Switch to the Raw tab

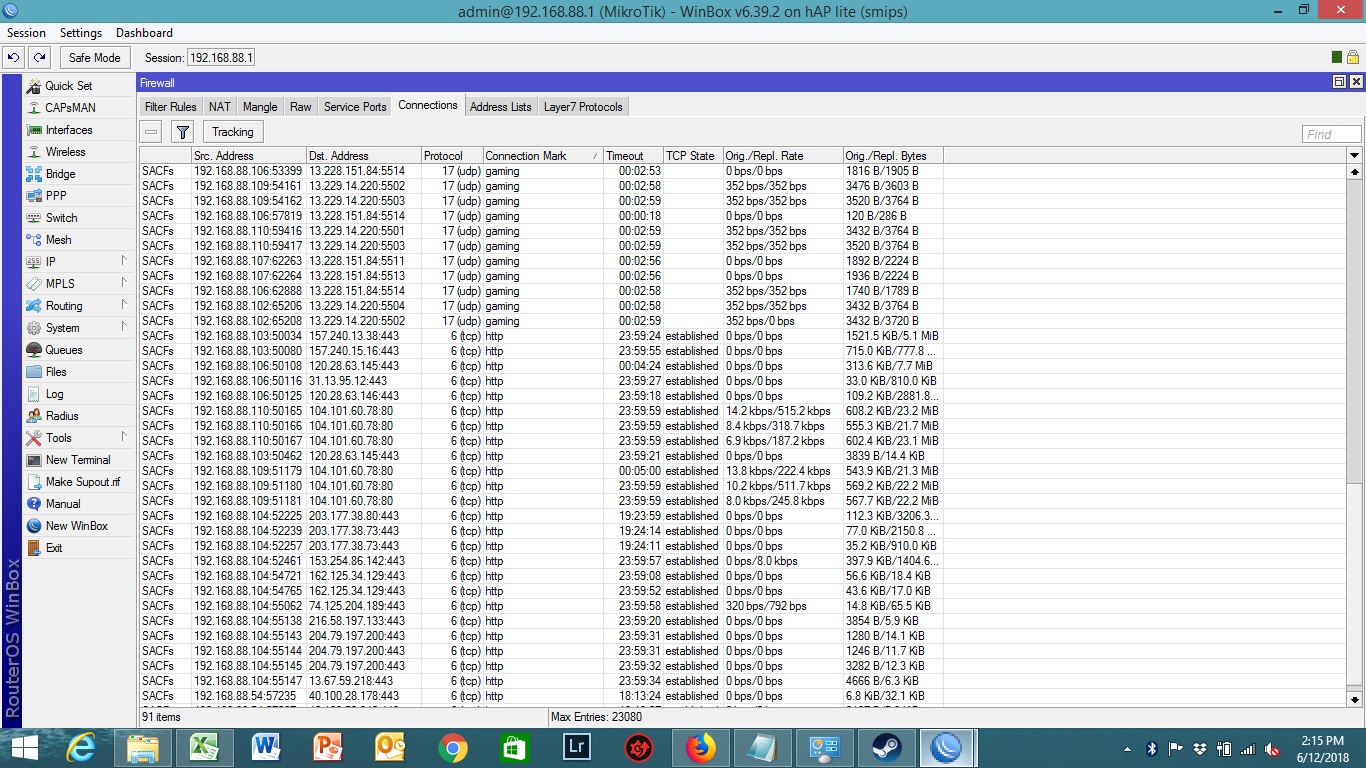tap(301, 107)
